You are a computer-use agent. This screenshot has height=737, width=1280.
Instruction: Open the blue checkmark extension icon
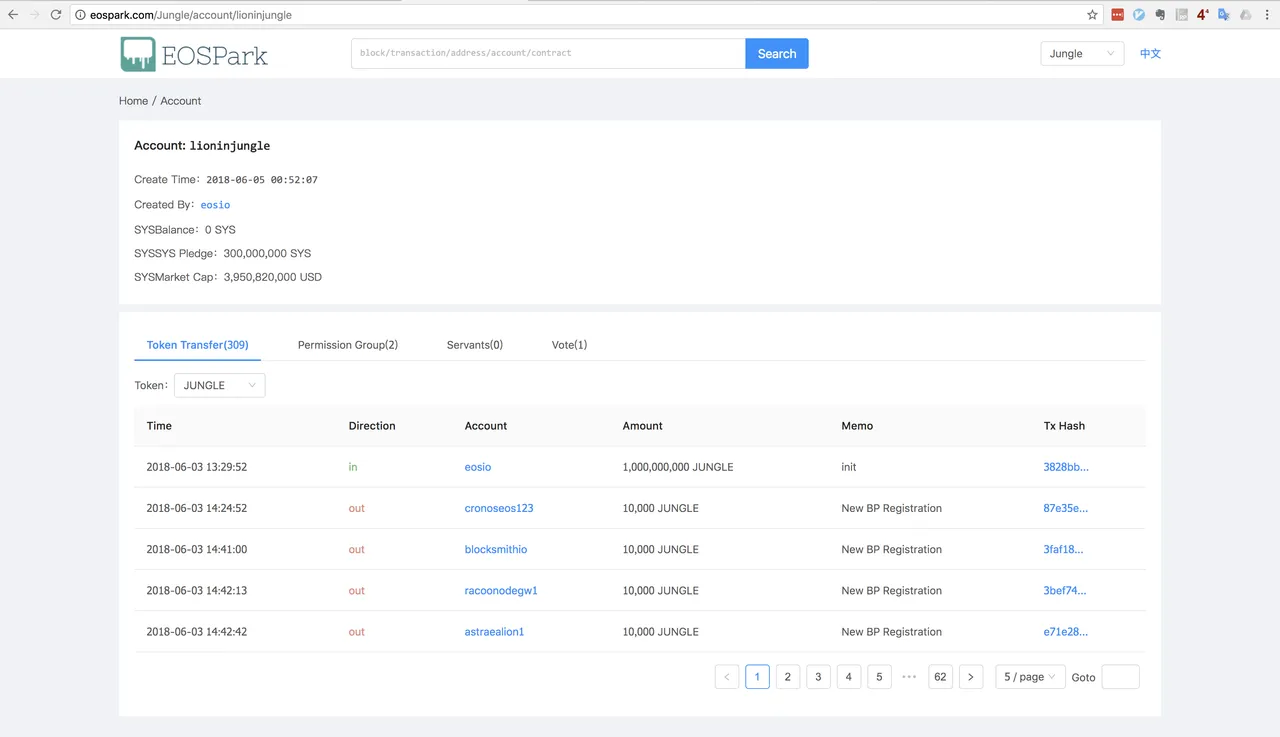[1139, 15]
